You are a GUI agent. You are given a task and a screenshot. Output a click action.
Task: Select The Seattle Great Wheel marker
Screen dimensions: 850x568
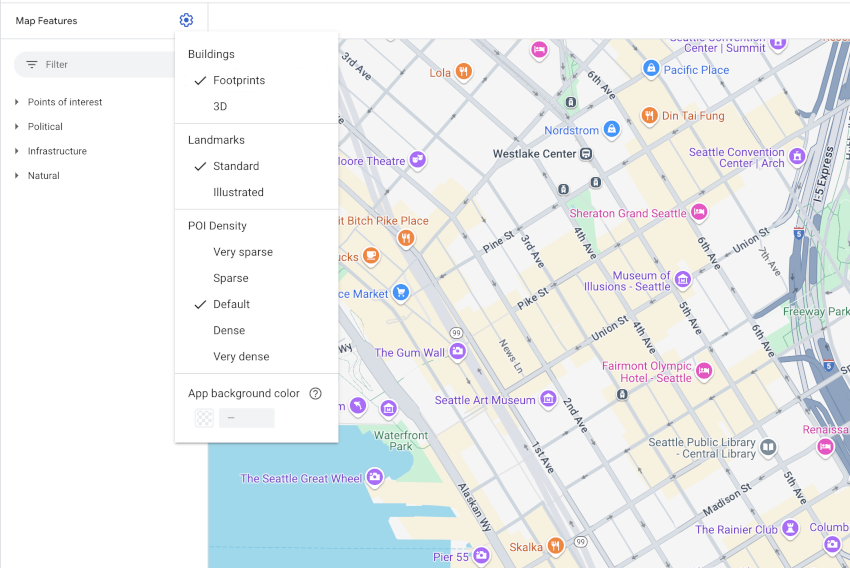click(375, 477)
